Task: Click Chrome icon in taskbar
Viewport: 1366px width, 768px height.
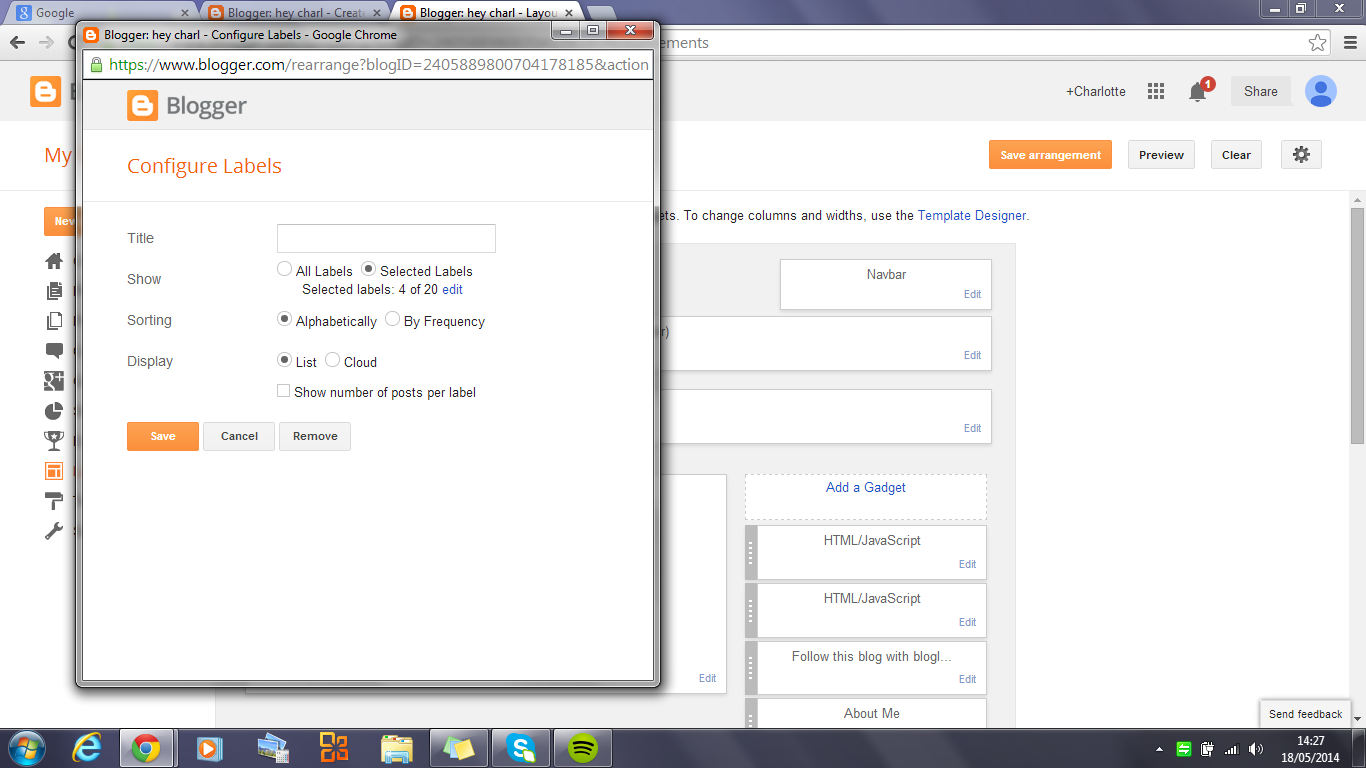Action: coord(146,748)
